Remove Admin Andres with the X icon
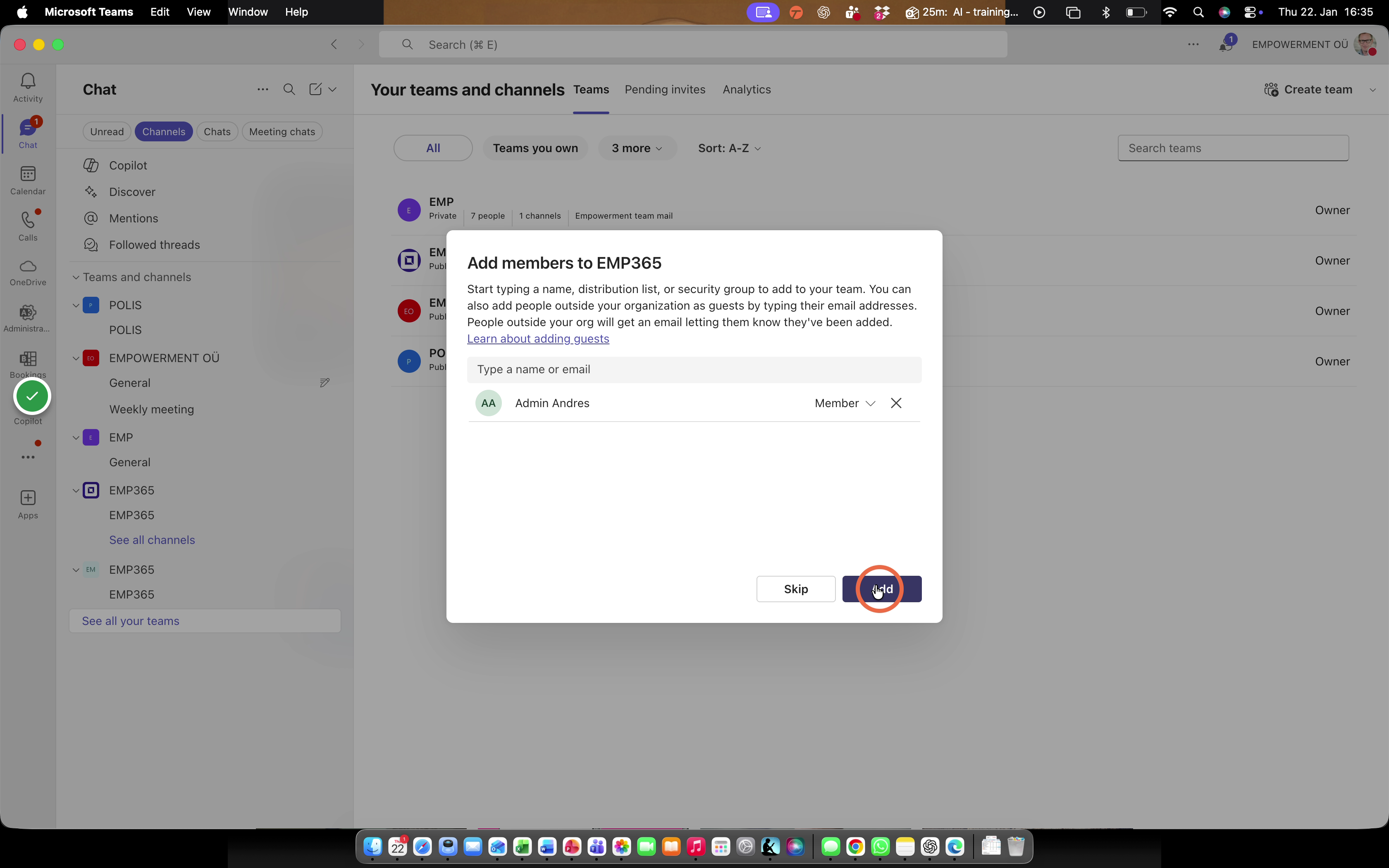Image resolution: width=1389 pixels, height=868 pixels. point(896,403)
